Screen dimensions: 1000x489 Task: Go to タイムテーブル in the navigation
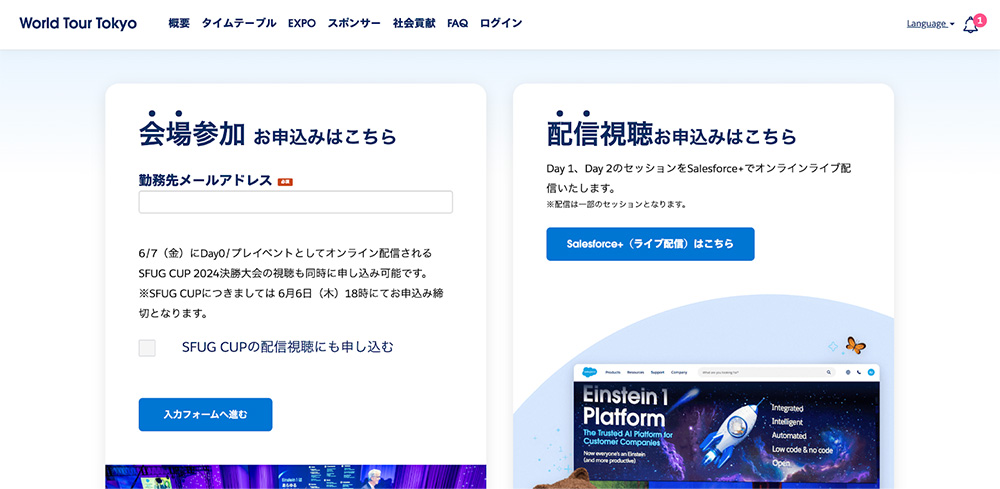pos(239,23)
